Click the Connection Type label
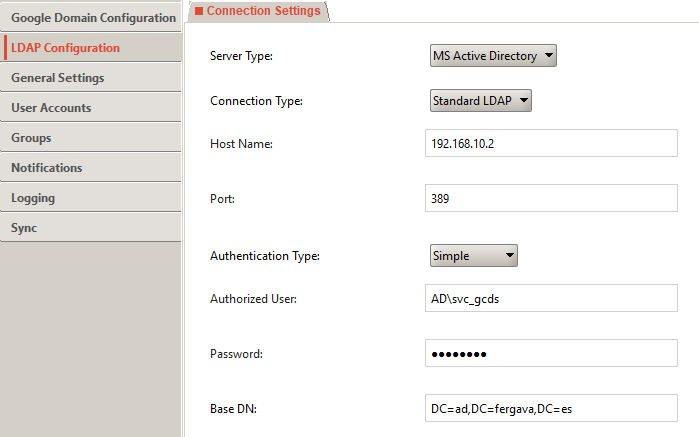 pyautogui.click(x=256, y=101)
